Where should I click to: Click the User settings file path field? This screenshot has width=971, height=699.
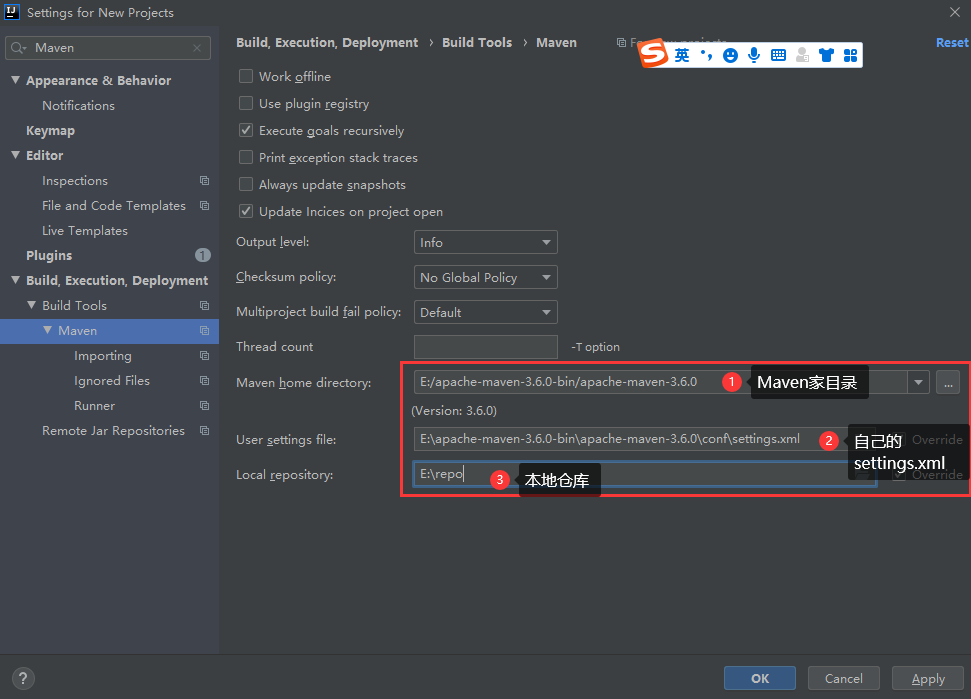click(645, 439)
